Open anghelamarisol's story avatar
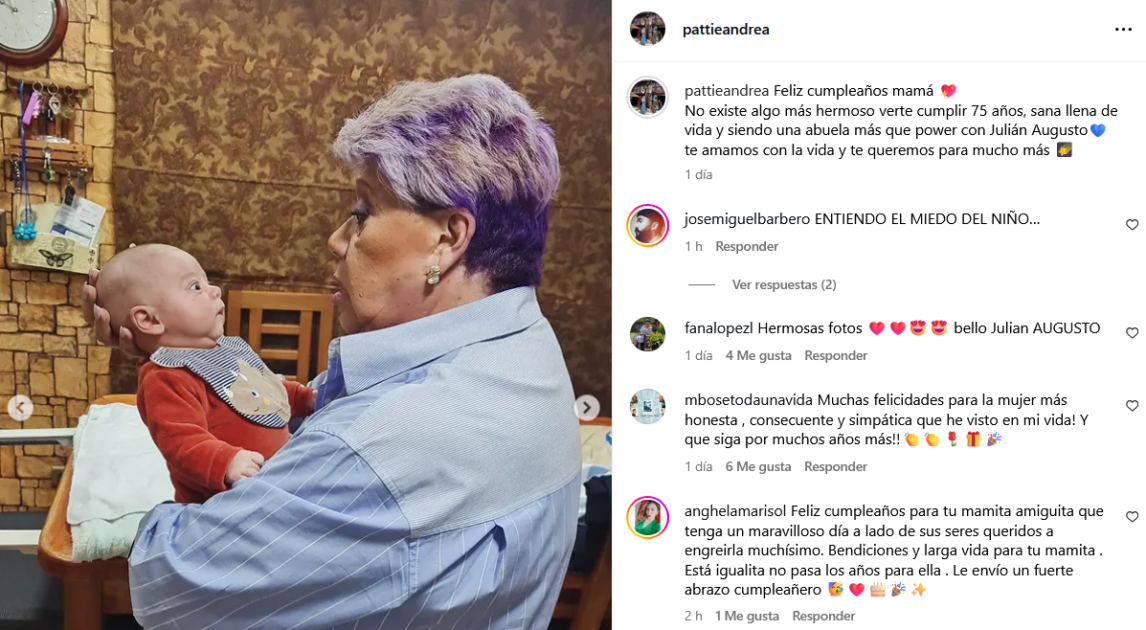Viewport: 1146px width, 630px height. 648,517
